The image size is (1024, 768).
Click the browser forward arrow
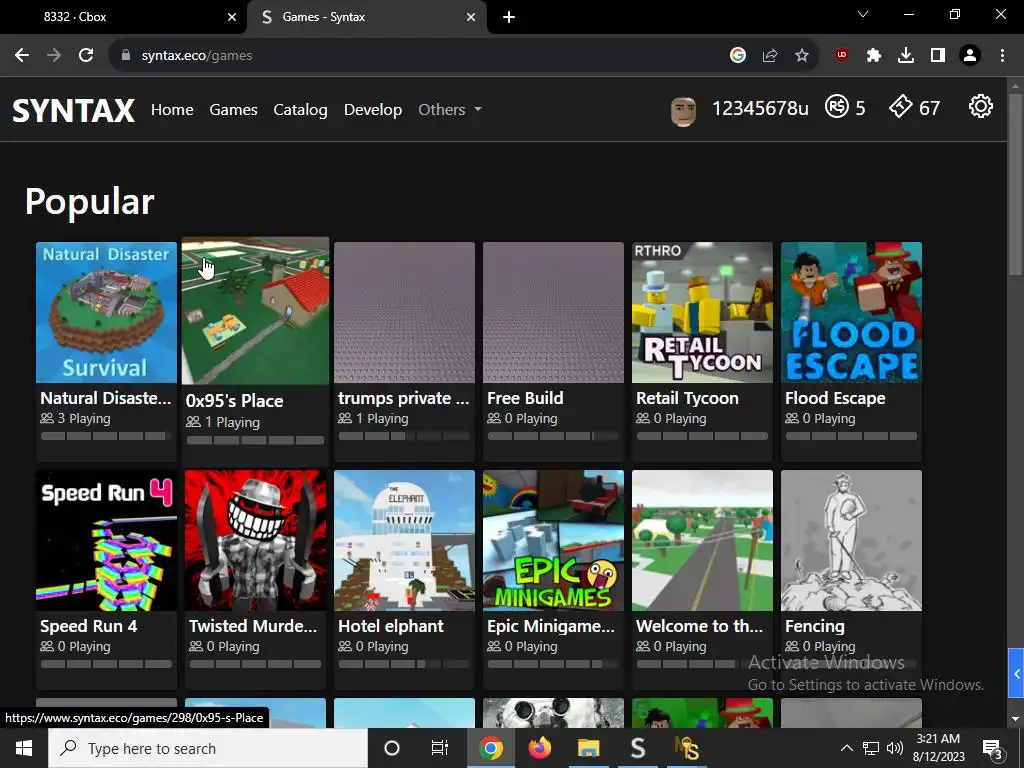pyautogui.click(x=54, y=56)
